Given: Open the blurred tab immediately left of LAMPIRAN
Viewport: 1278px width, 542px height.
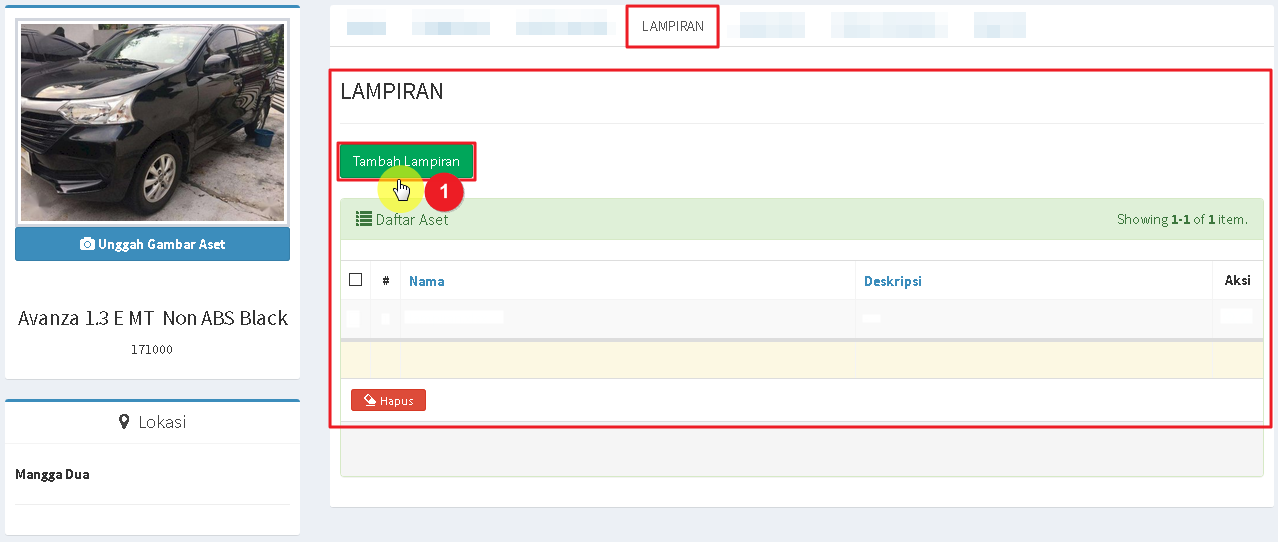Looking at the screenshot, I should pyautogui.click(x=561, y=26).
